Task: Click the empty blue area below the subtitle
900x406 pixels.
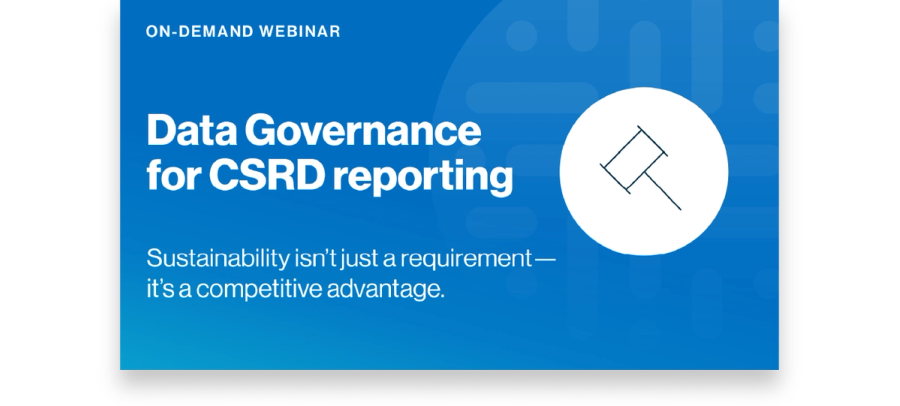Action: click(350, 338)
